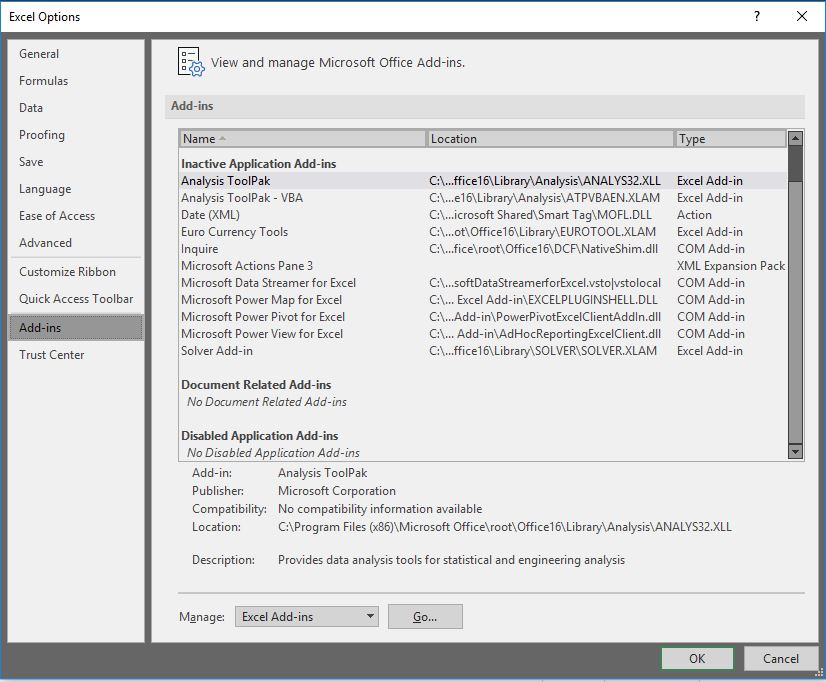Select Analysis ToolPak - VBA add-in
Screen dimensions: 826x682
click(x=483, y=198)
